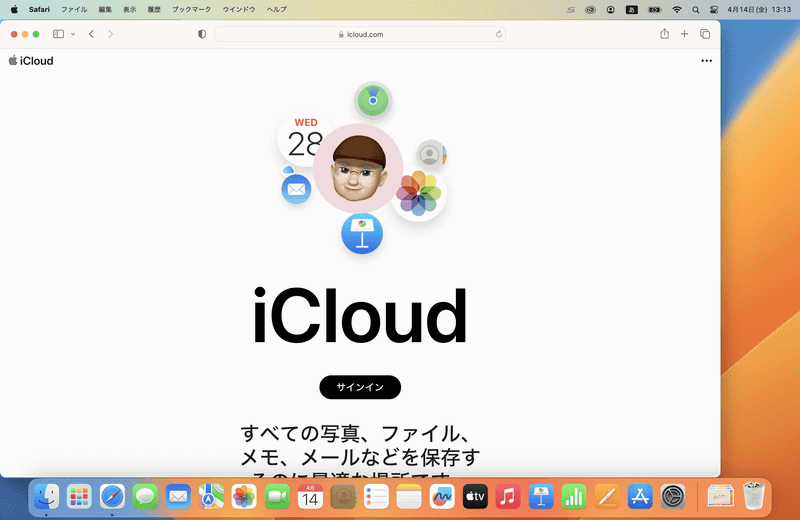This screenshot has width=800, height=520.
Task: Open the ウインドウ menu
Action: point(239,9)
